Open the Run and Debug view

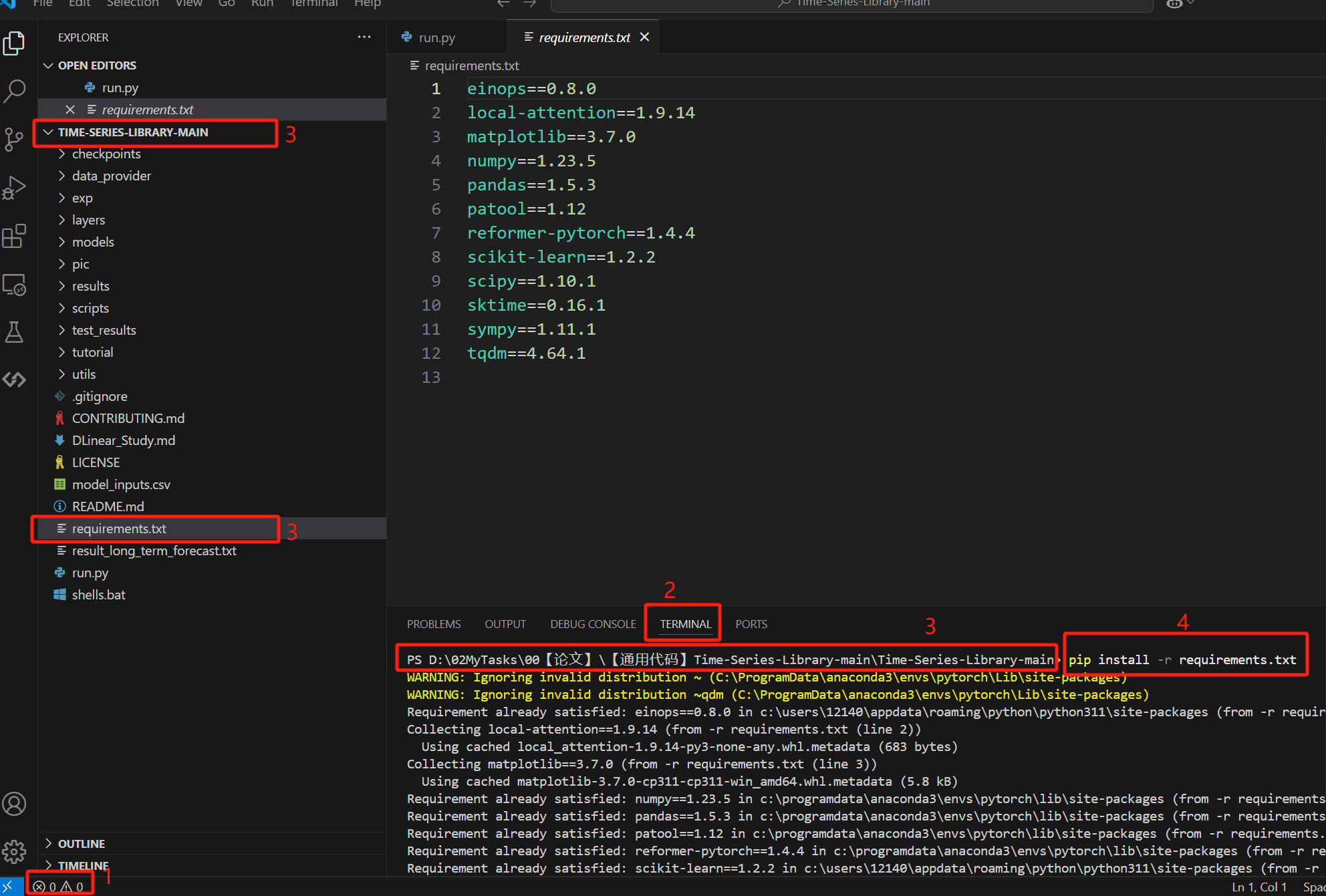coord(15,188)
